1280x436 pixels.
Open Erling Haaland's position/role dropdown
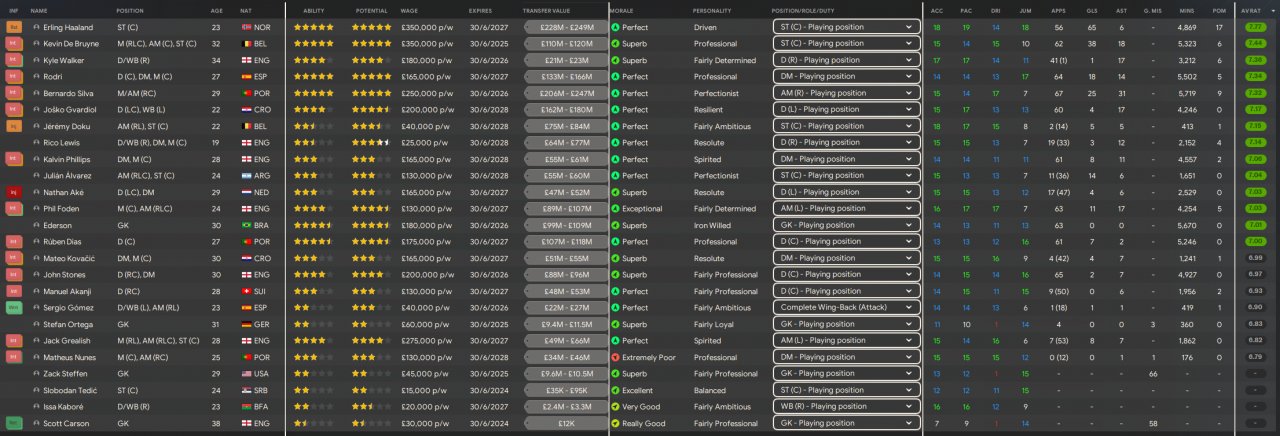coord(846,27)
